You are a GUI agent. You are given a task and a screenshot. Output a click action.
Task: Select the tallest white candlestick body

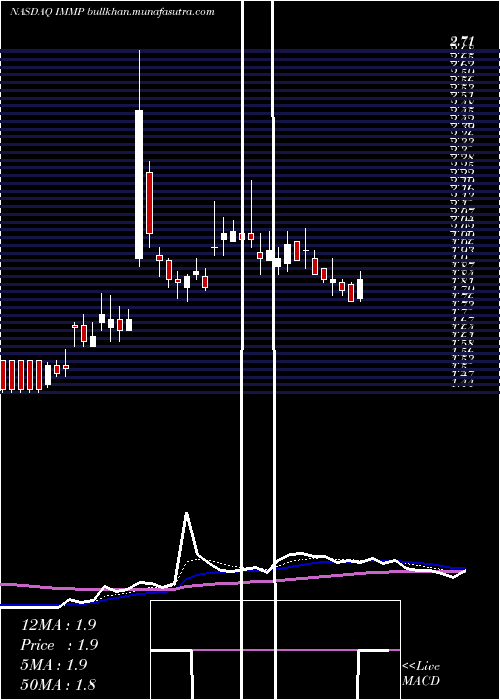(139, 184)
